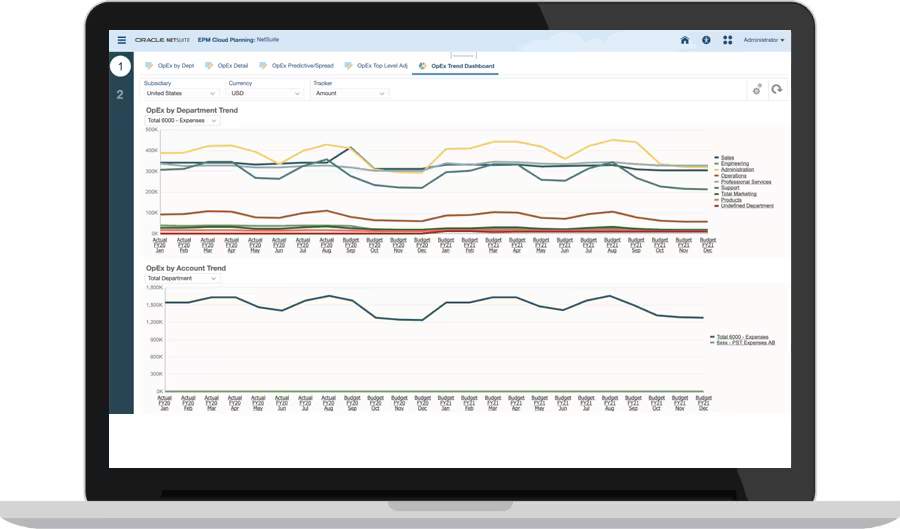Refresh the dashboard with the refresh icon

click(776, 89)
